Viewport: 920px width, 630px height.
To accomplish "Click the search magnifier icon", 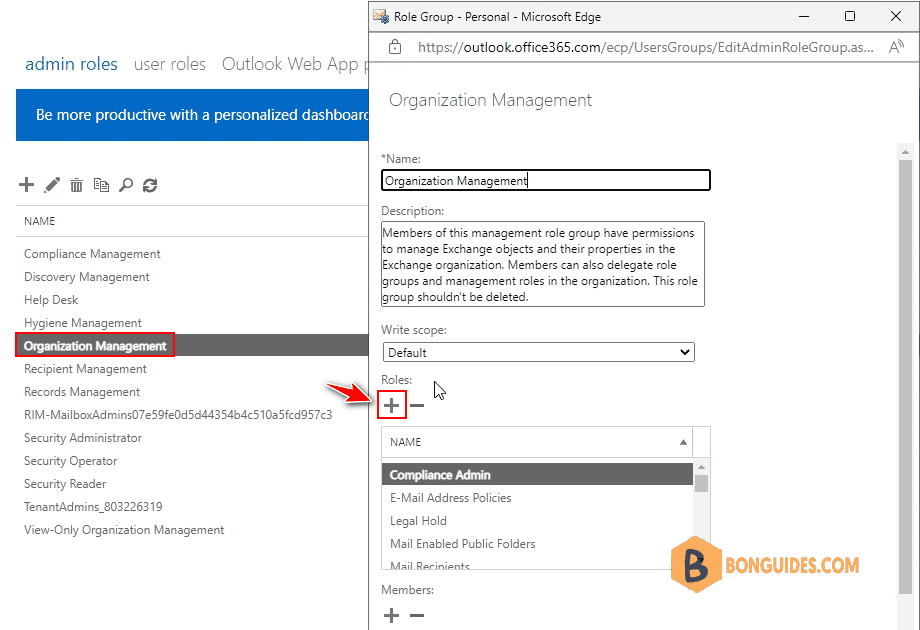I will point(126,185).
